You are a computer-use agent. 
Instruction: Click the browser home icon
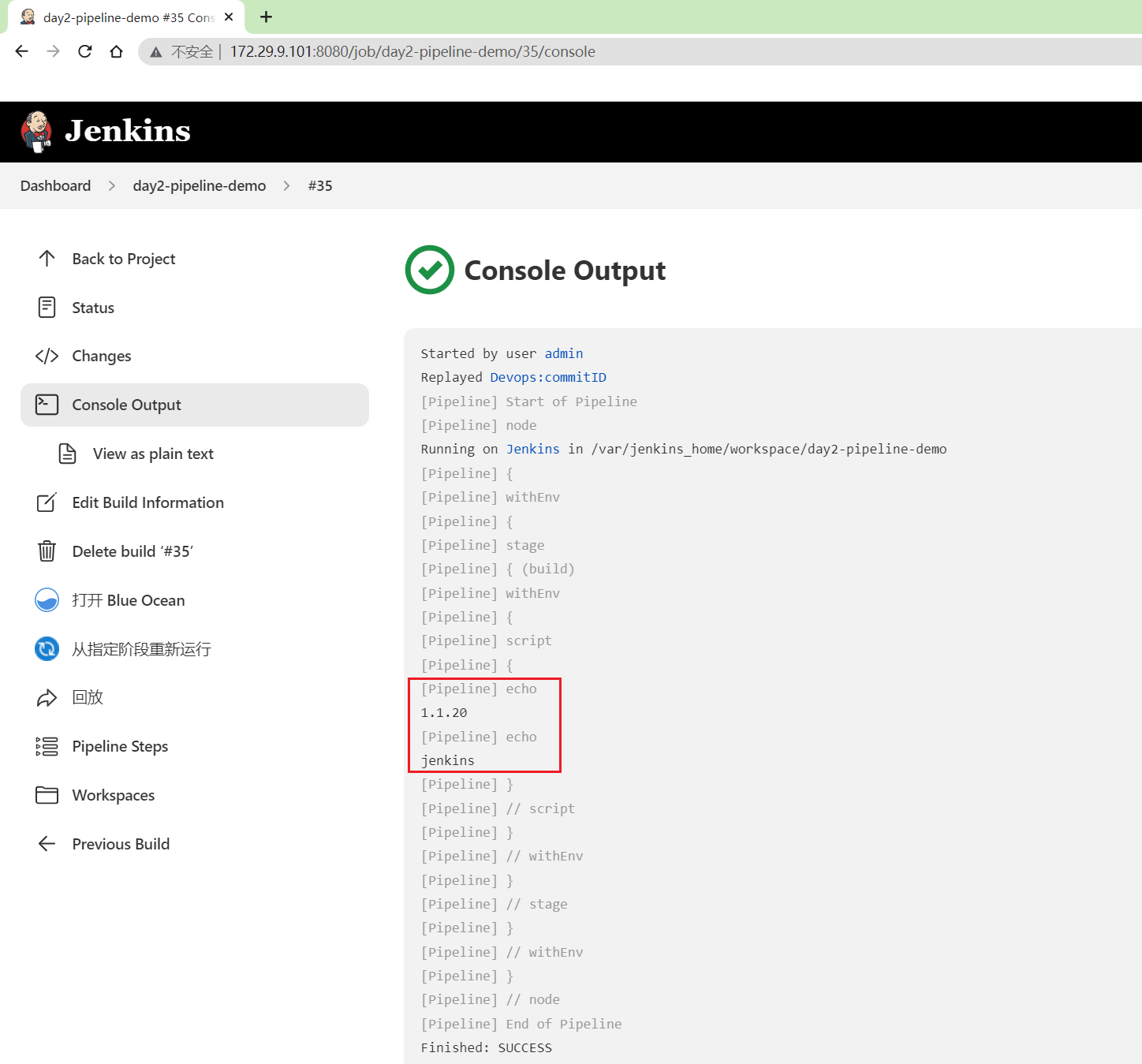[x=116, y=51]
